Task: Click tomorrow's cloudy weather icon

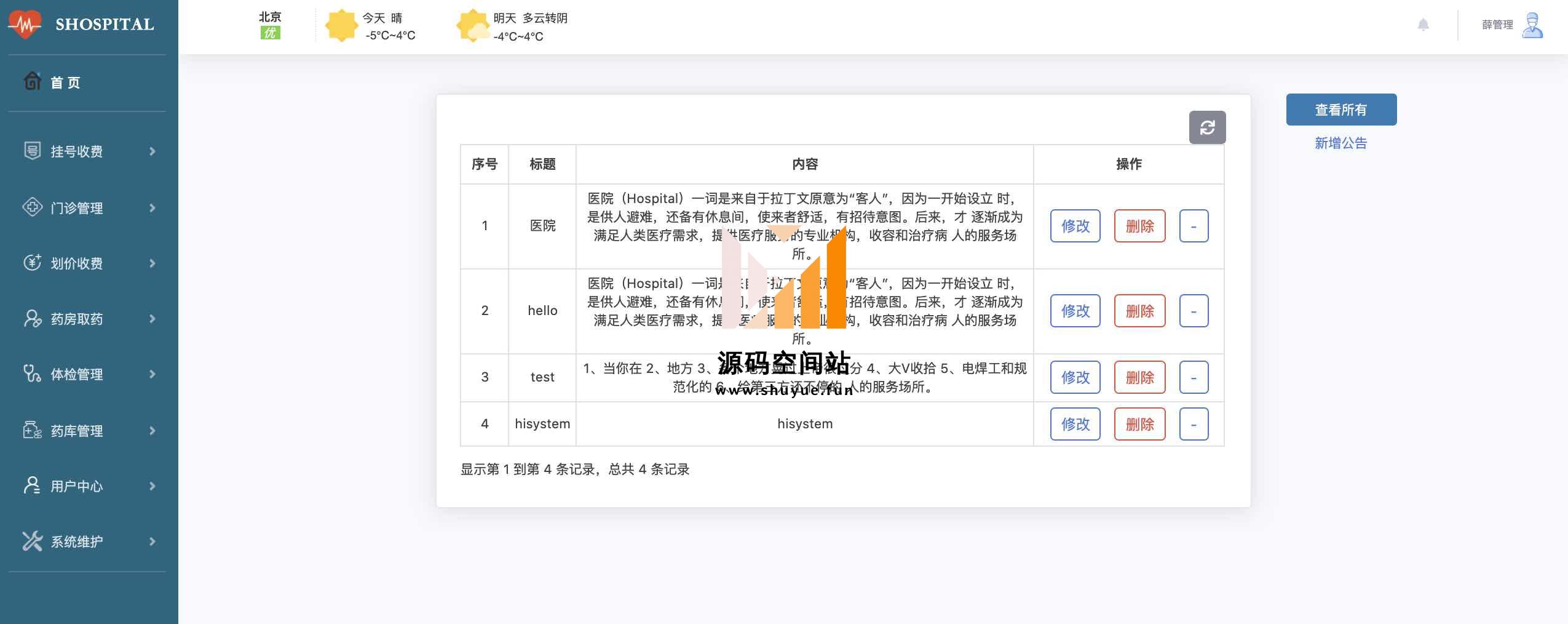Action: click(473, 26)
